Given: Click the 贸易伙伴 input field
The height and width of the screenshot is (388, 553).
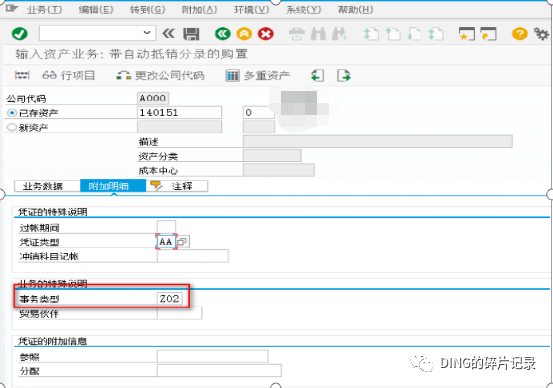Looking at the screenshot, I should (x=180, y=313).
